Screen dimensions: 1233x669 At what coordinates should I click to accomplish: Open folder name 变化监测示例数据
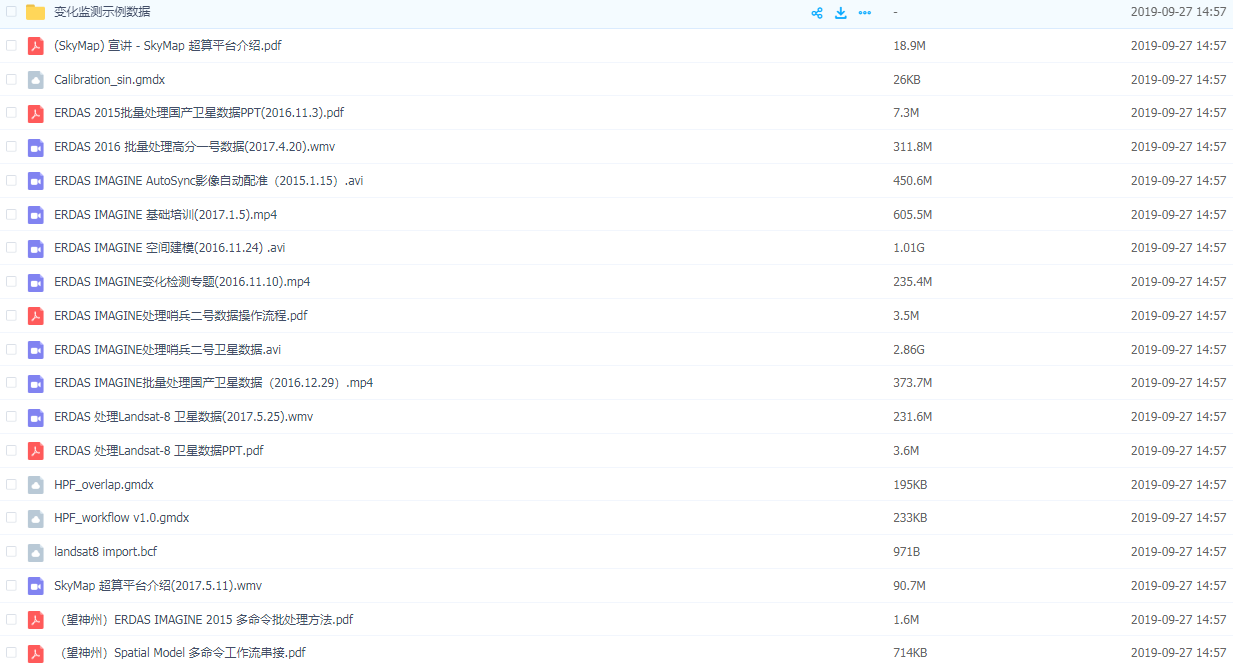click(x=102, y=12)
